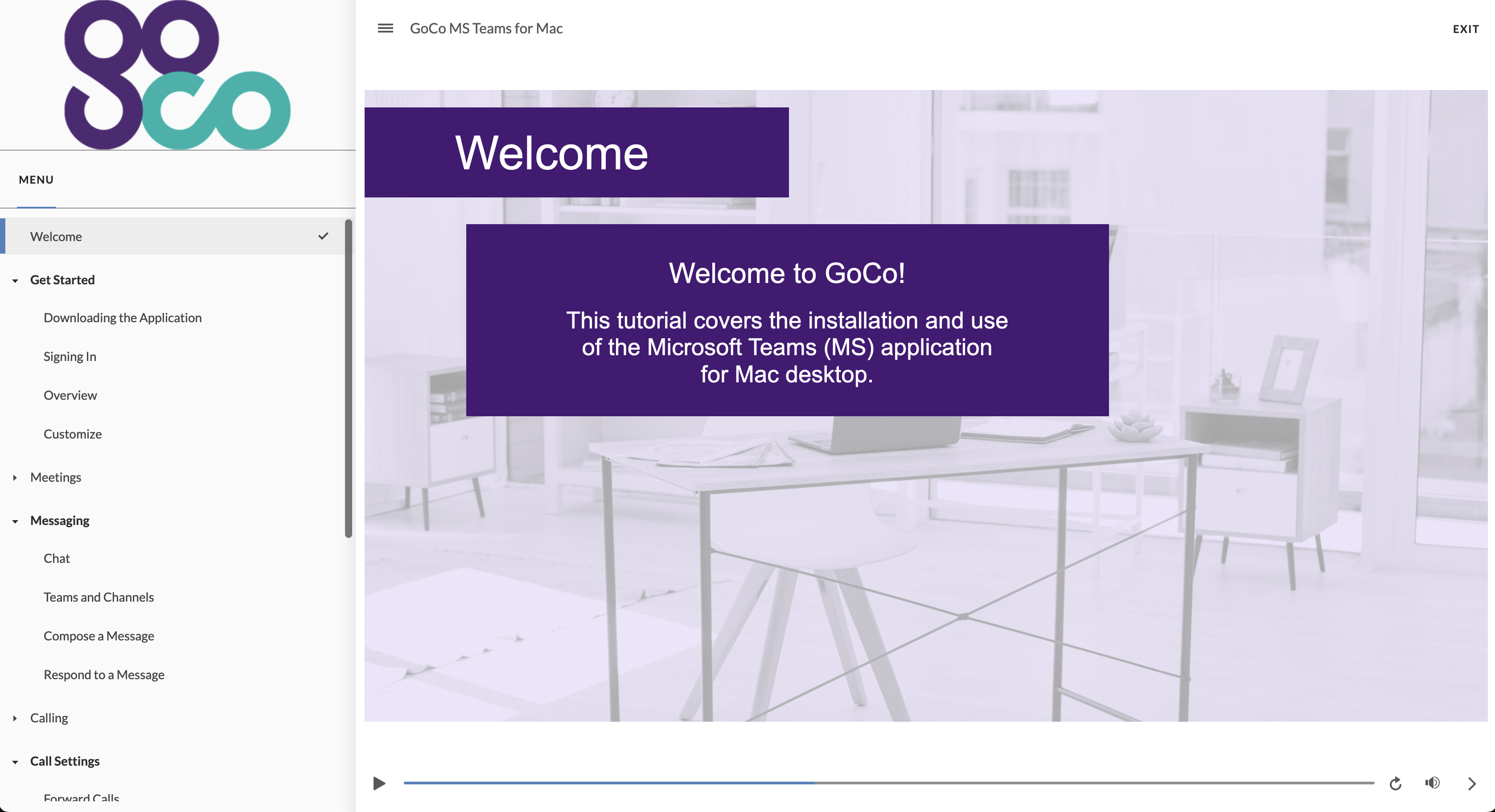Go to next slide arrow

pos(1472,783)
